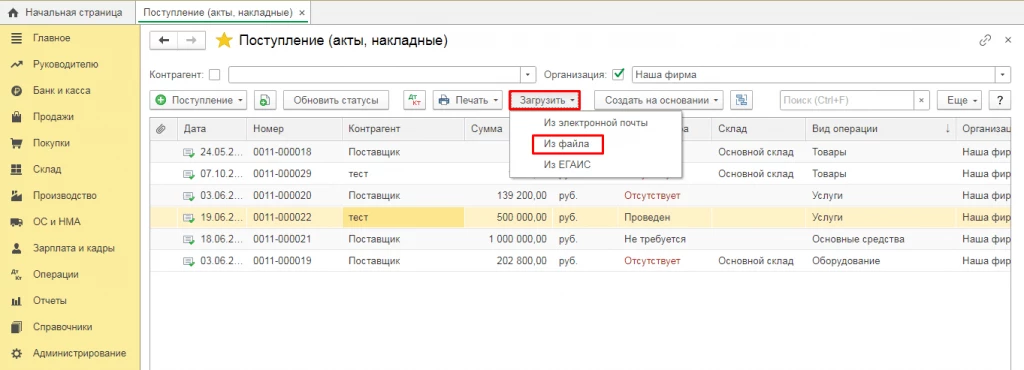Open the Операции Дт/Кт sidebar icon

tap(17, 275)
